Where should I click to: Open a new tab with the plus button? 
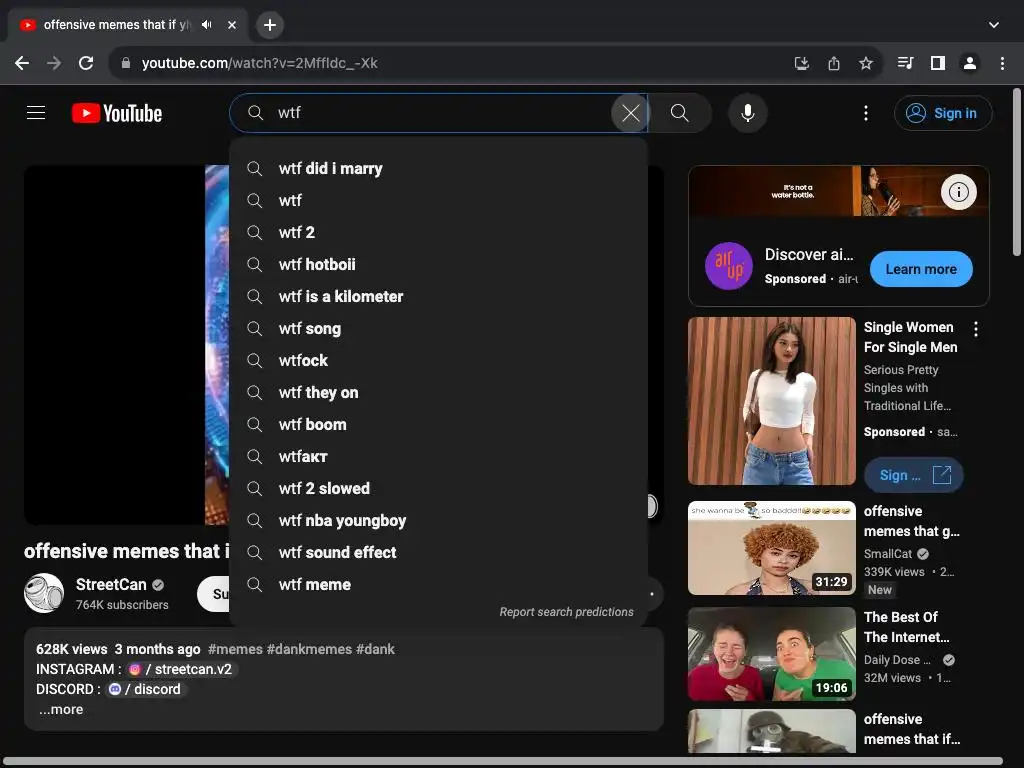[270, 25]
